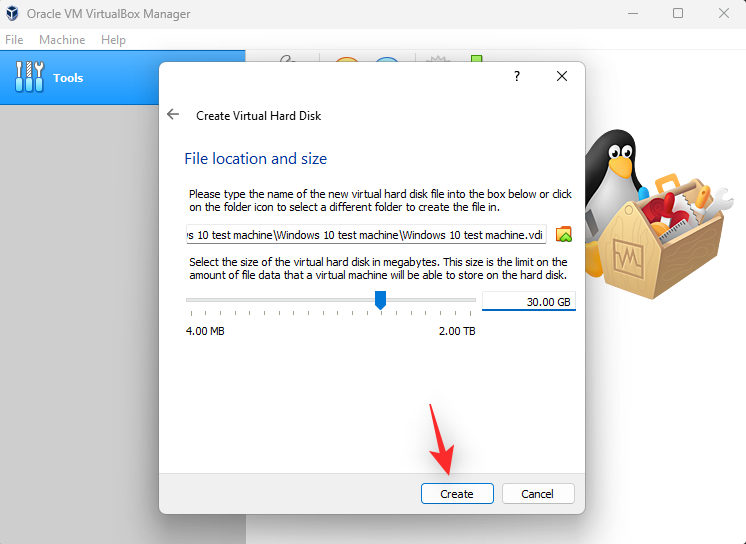This screenshot has height=544, width=746.
Task: Click the 30.00 GB disk size field
Action: click(529, 302)
